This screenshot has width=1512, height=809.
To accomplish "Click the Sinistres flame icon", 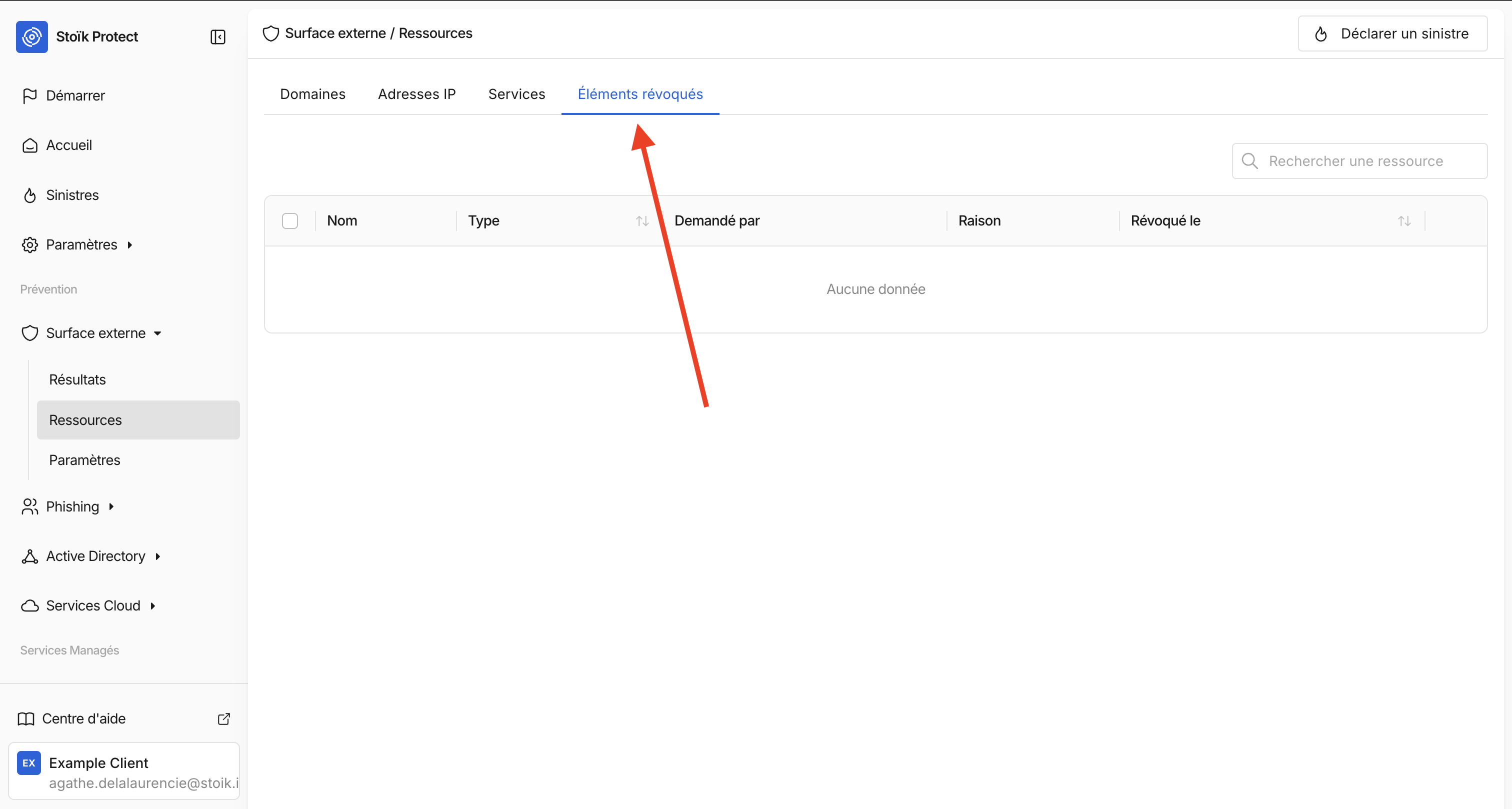I will click(29, 195).
